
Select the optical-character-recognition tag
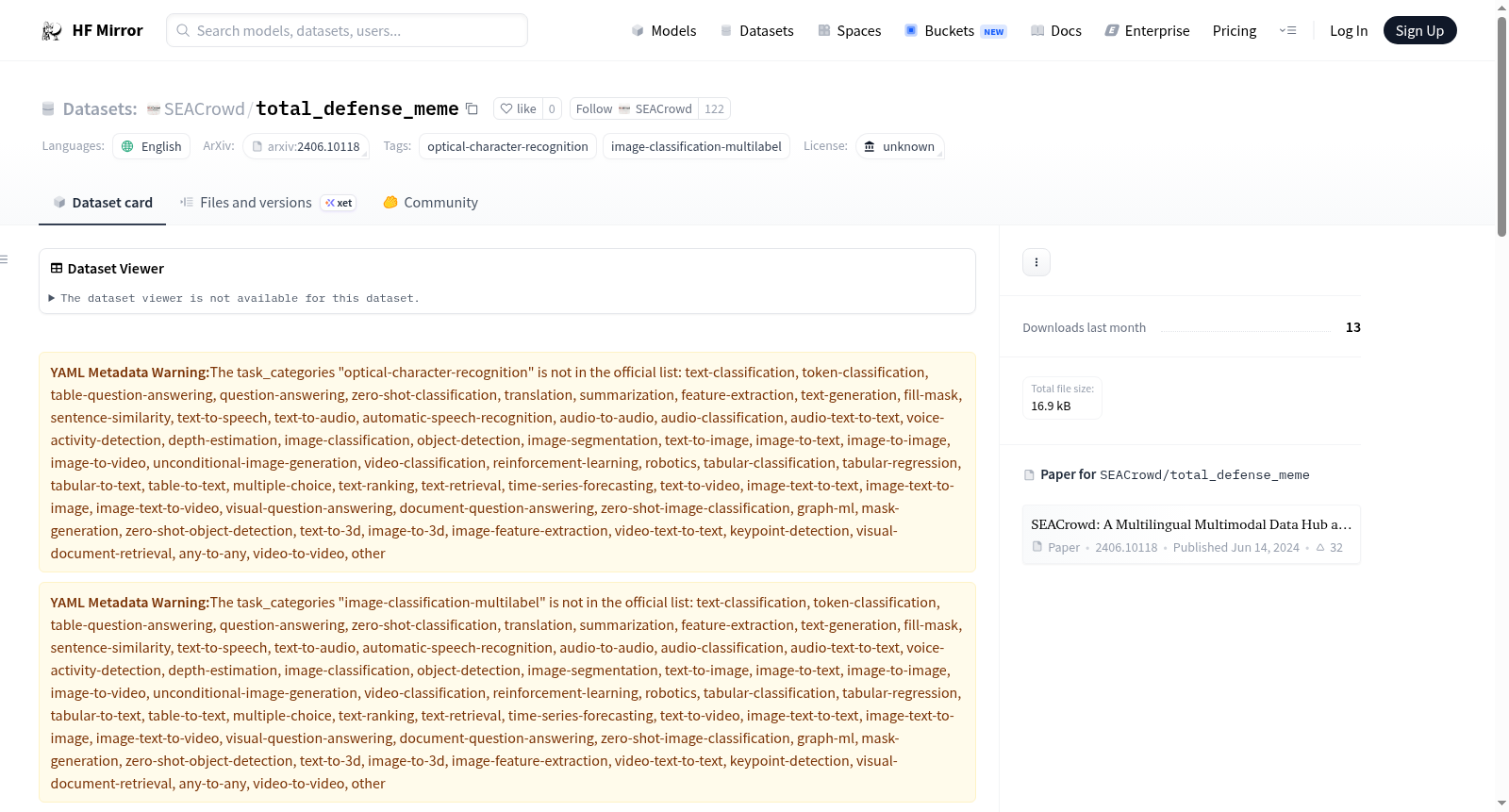pyautogui.click(x=507, y=146)
